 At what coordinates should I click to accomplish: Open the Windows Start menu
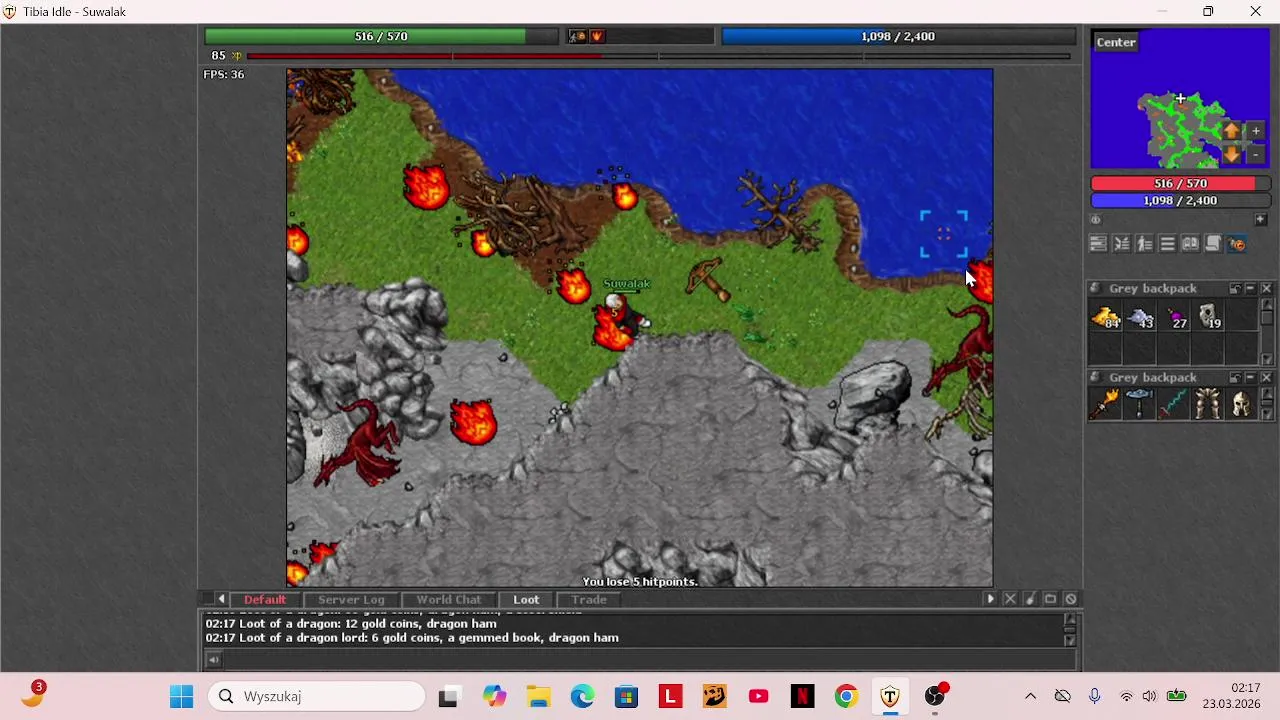(181, 696)
